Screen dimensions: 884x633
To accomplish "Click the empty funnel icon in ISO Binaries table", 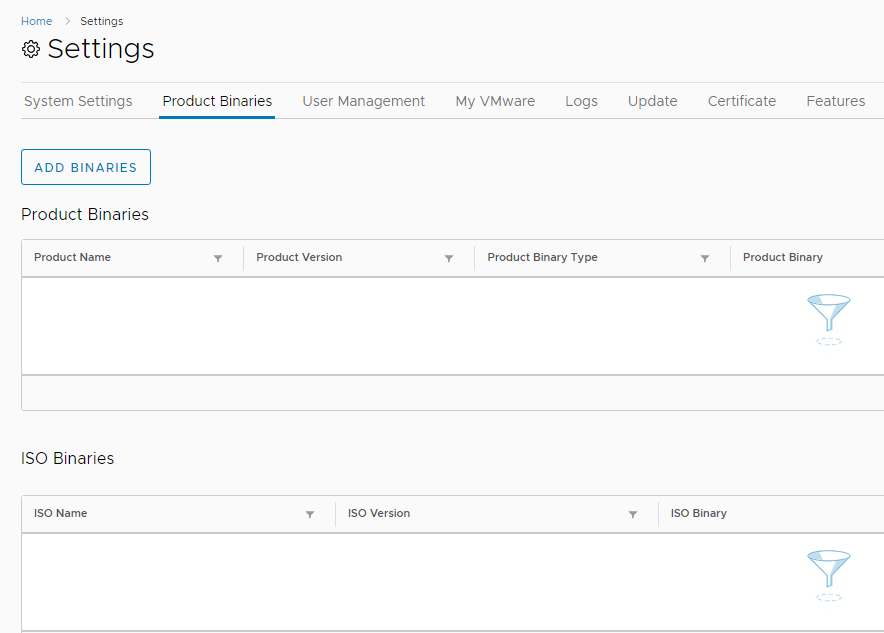I will 828,574.
